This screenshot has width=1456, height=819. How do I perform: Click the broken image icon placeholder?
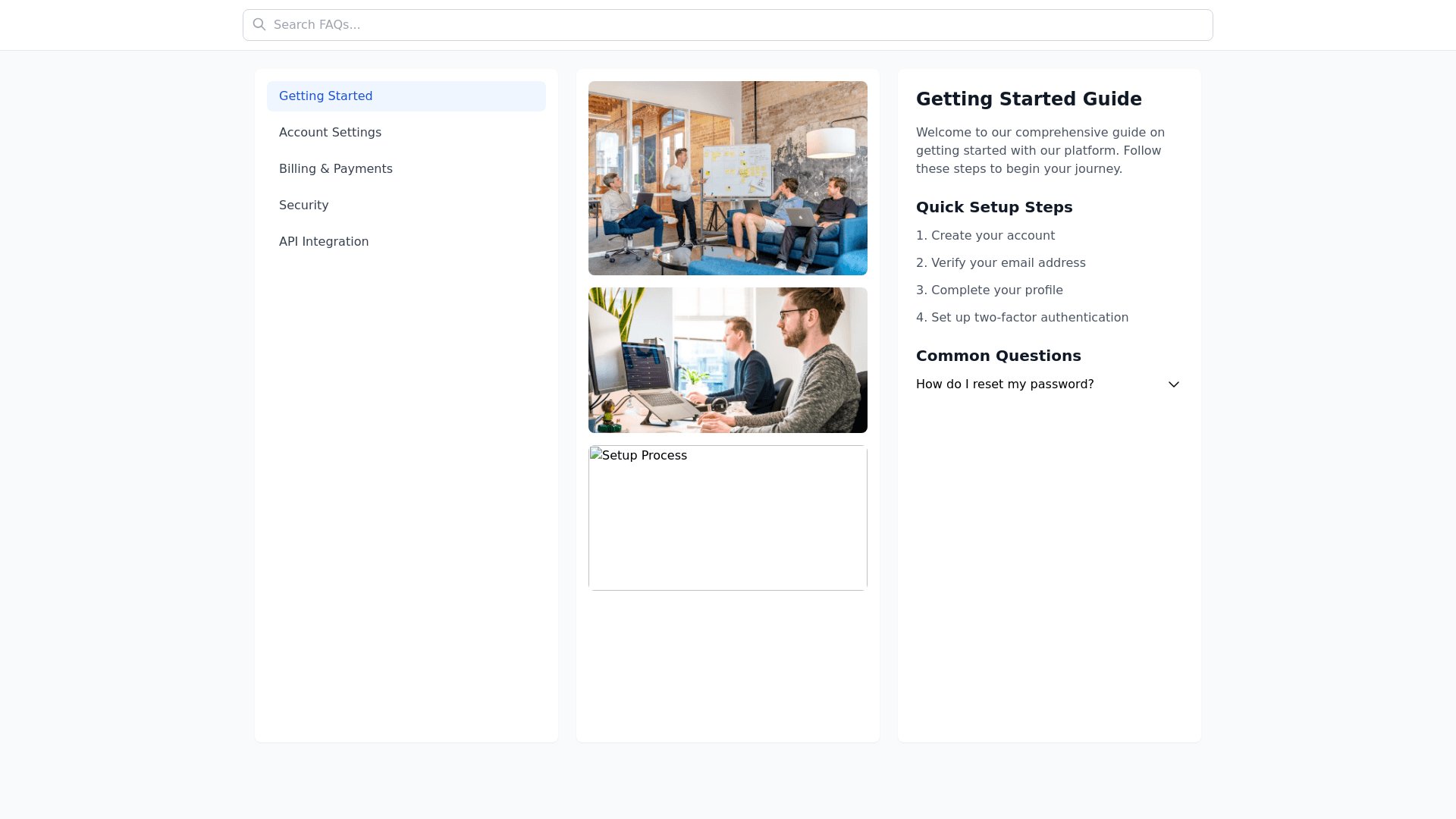coord(596,454)
